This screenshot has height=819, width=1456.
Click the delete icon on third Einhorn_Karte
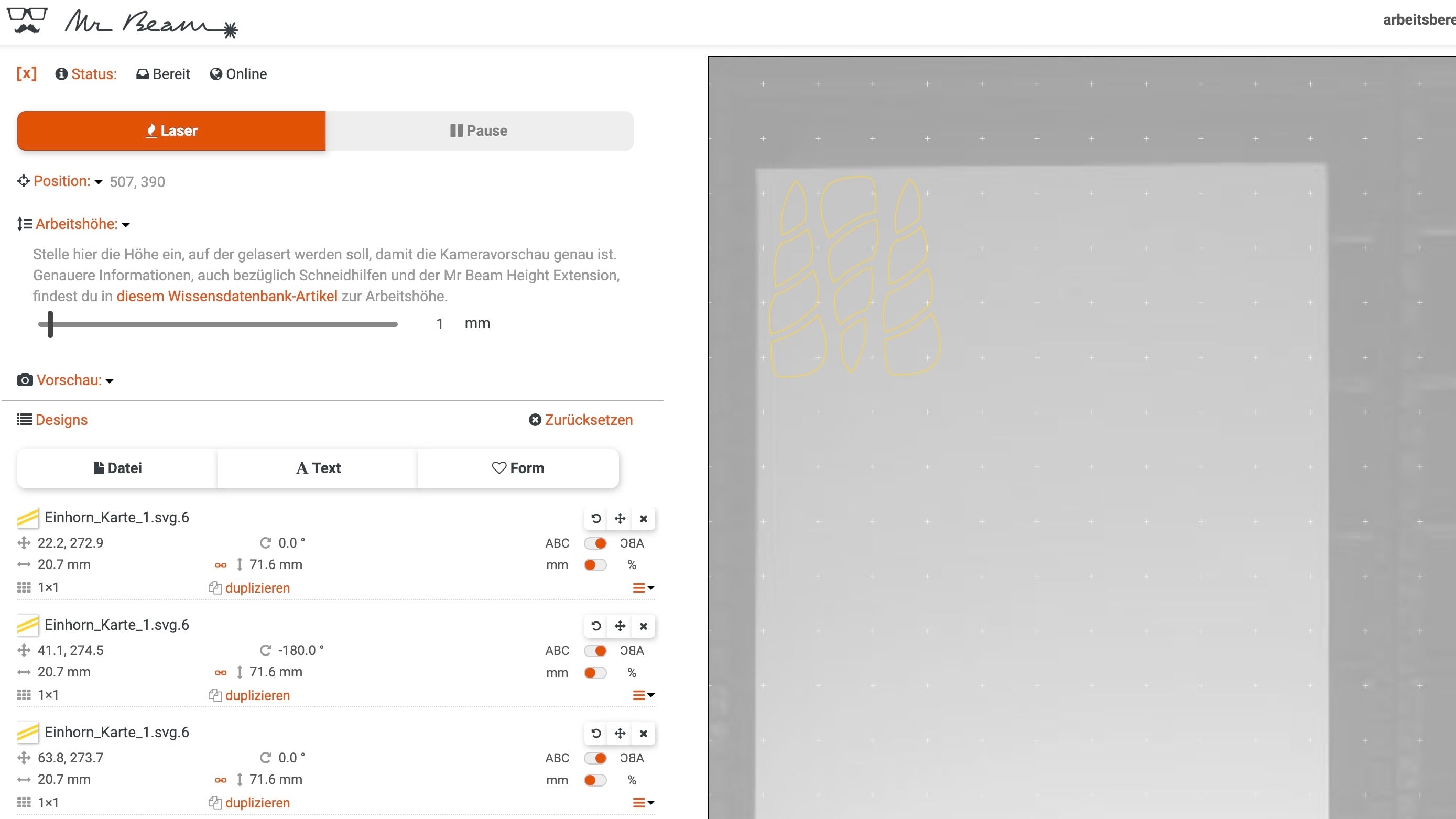(643, 733)
